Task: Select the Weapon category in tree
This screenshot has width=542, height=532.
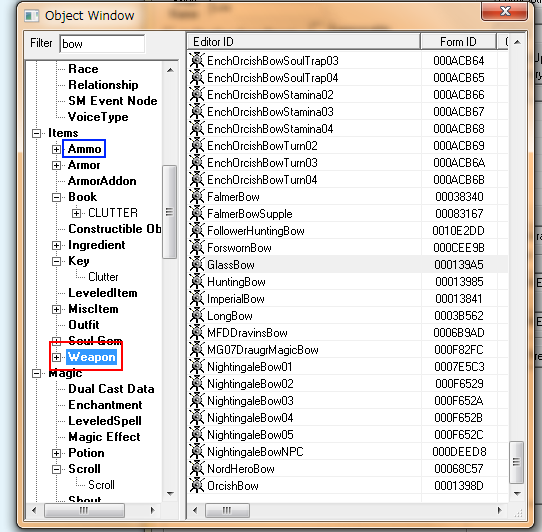Action: tap(91, 357)
